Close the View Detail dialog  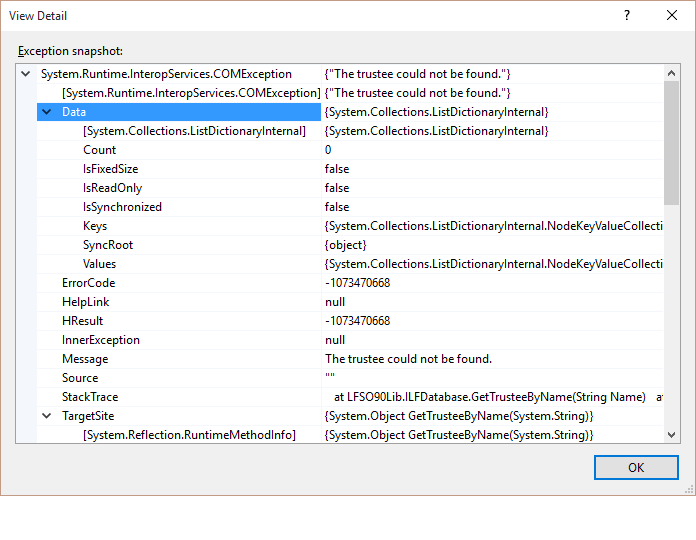coord(672,16)
